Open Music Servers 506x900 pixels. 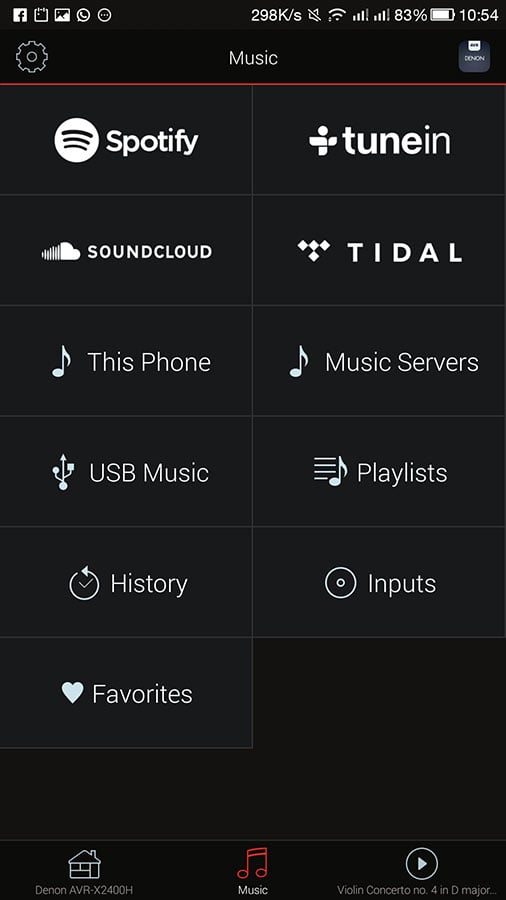tap(379, 362)
